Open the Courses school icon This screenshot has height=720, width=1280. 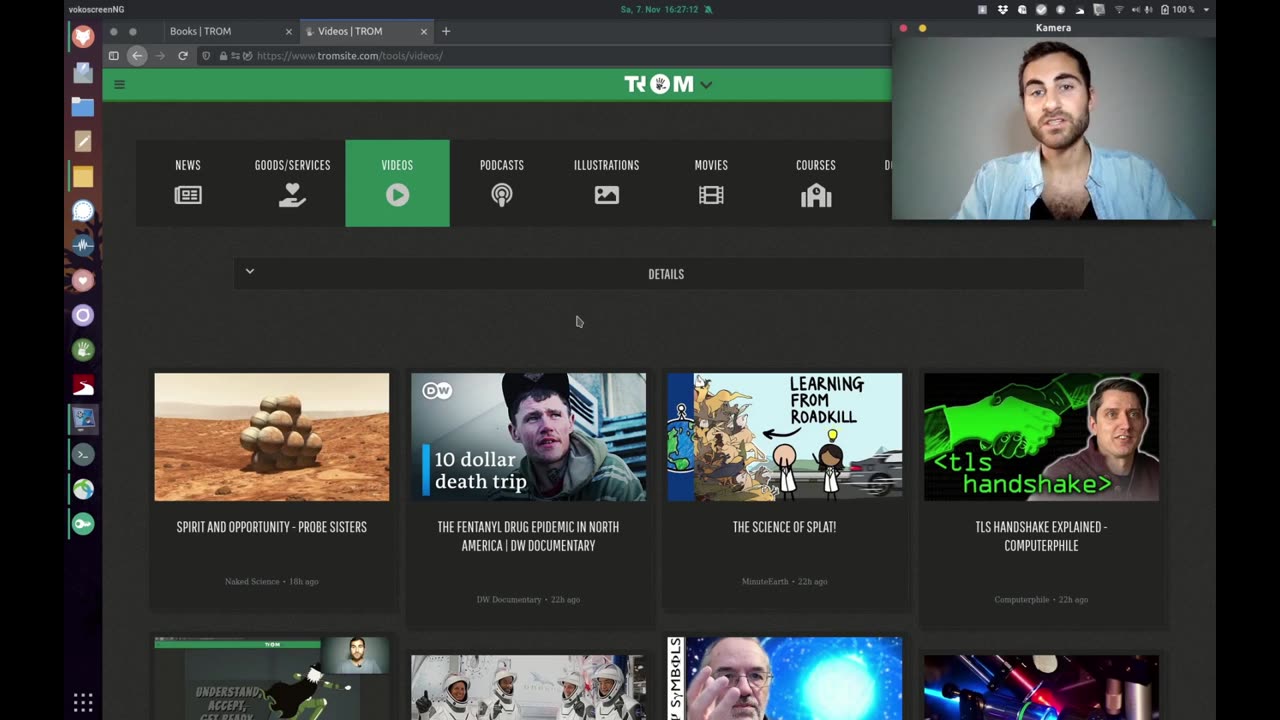pyautogui.click(x=816, y=195)
